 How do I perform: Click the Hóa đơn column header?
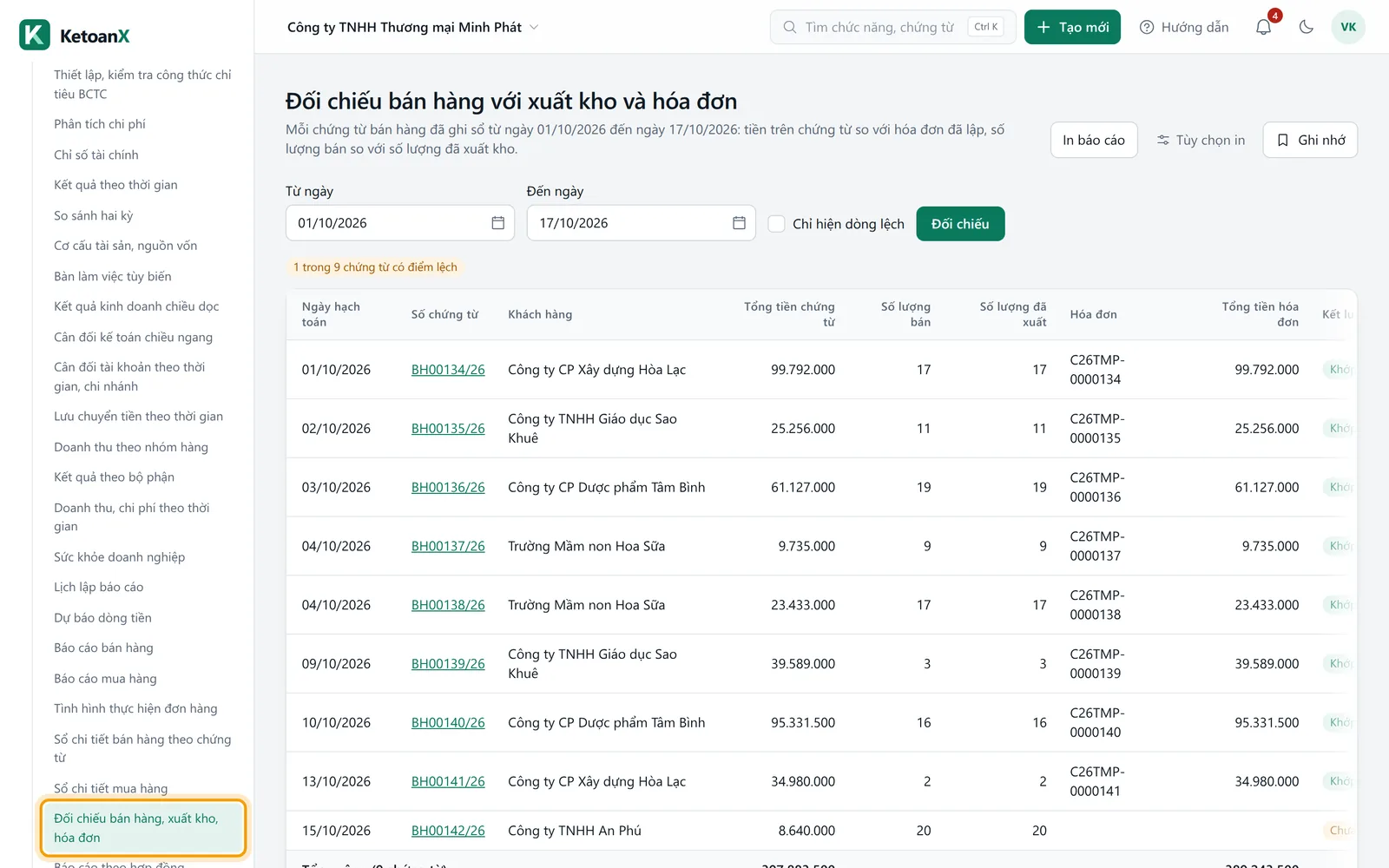1093,314
